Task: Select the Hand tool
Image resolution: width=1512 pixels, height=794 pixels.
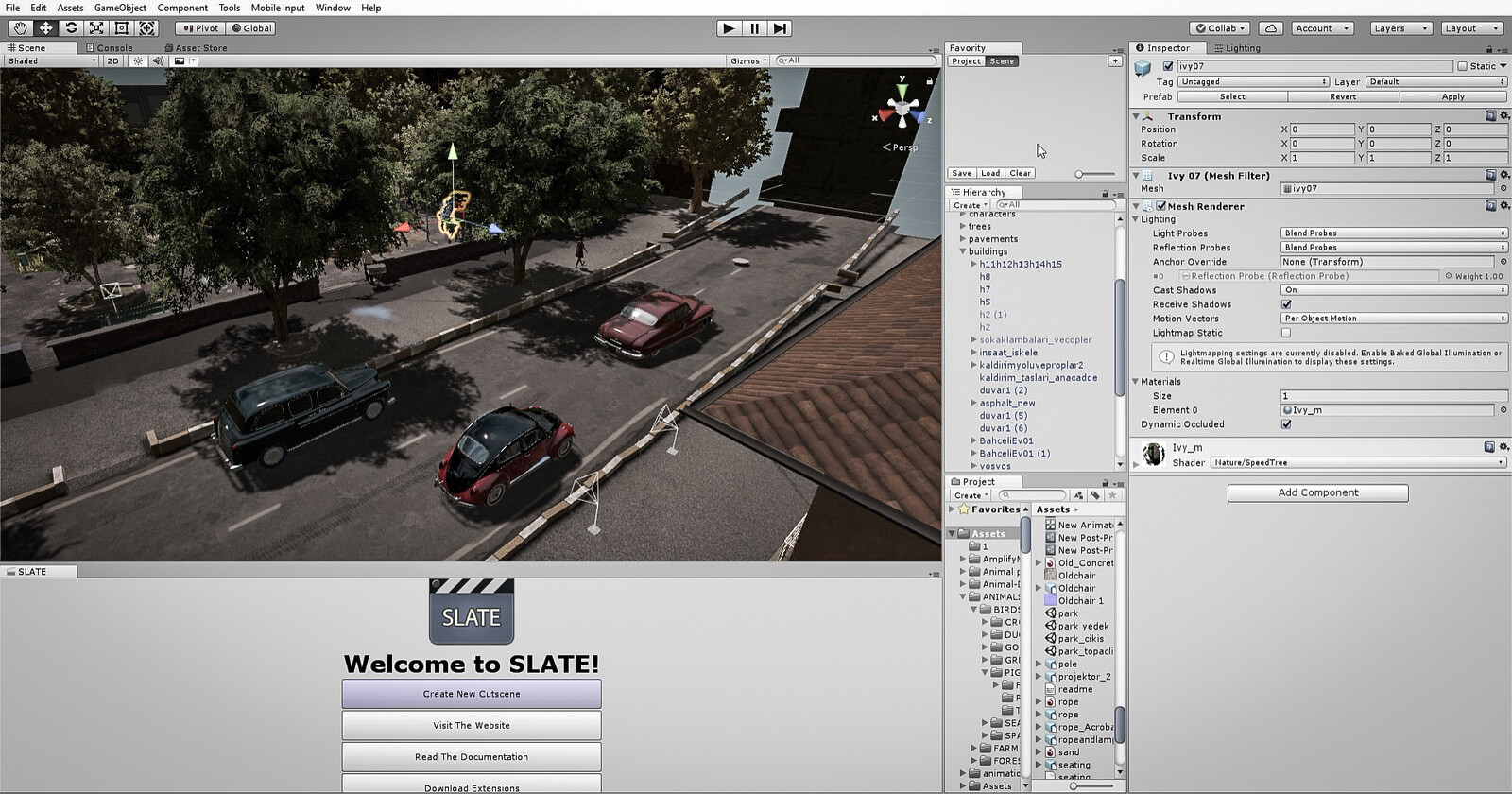Action: pyautogui.click(x=20, y=28)
